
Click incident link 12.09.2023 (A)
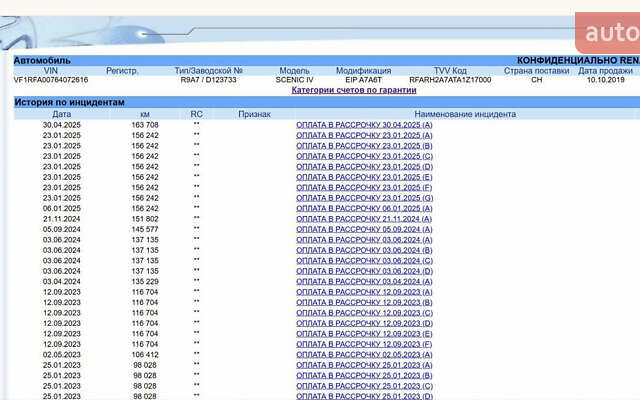[364, 292]
